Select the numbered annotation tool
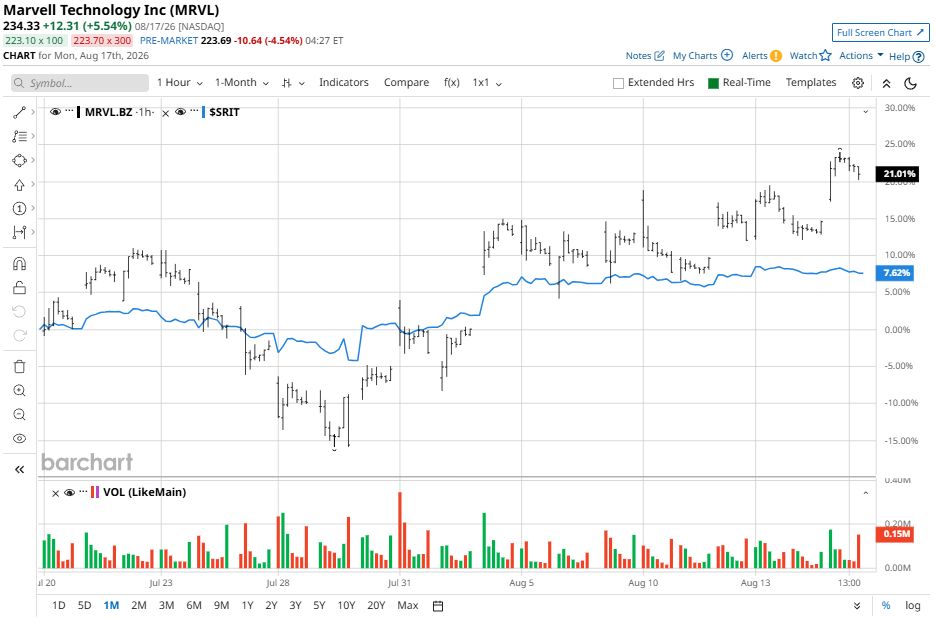This screenshot has height=618, width=936. [x=19, y=208]
